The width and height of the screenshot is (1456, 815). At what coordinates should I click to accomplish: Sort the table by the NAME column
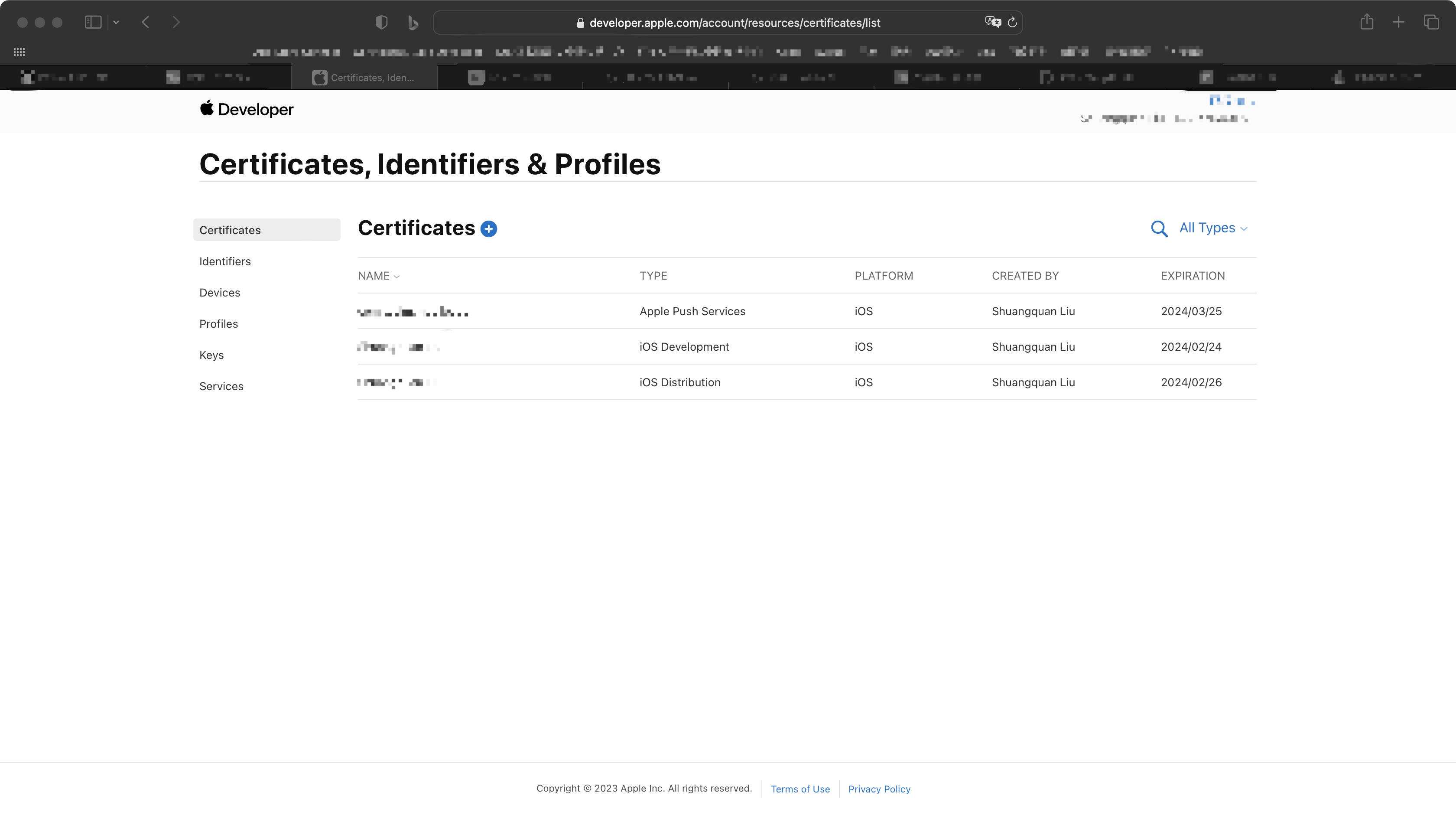click(x=379, y=276)
